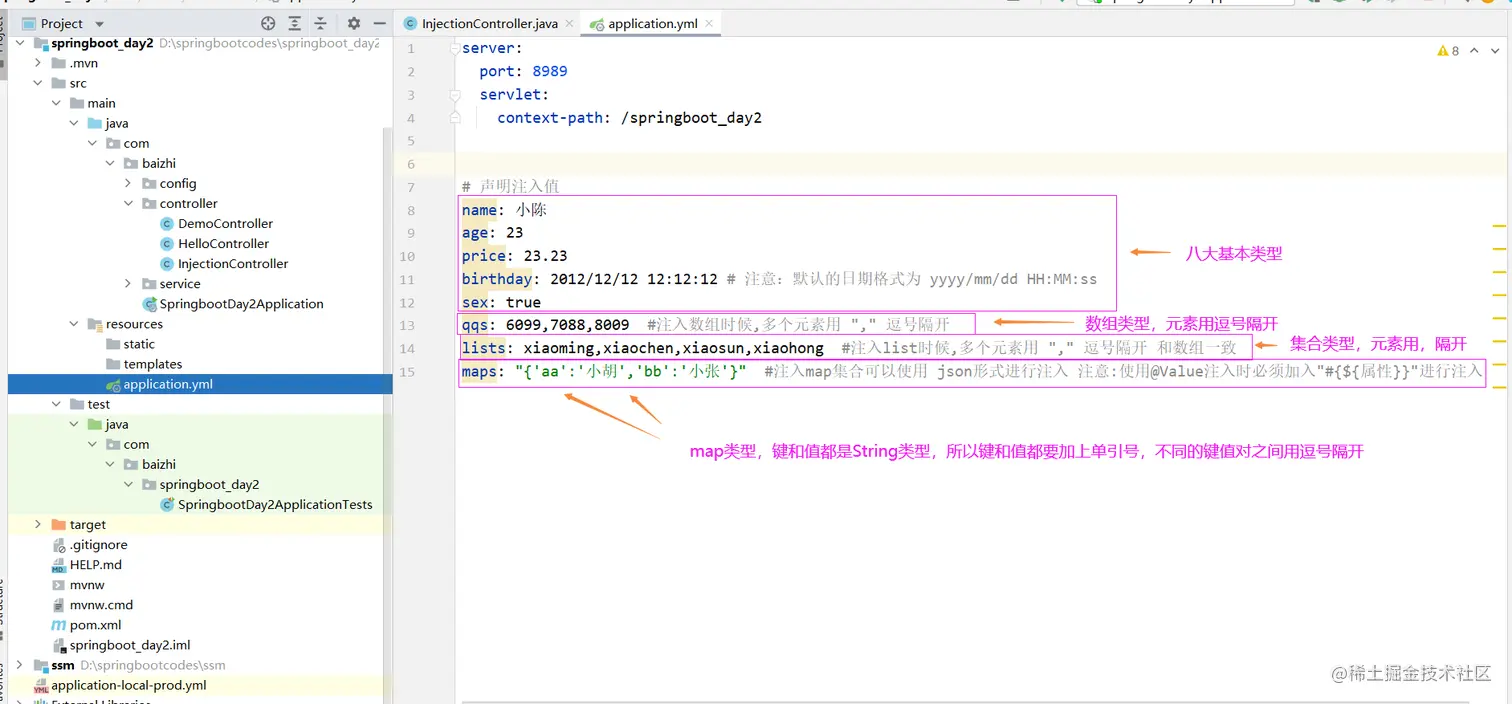Expand the target folder
The image size is (1512, 704).
38,524
